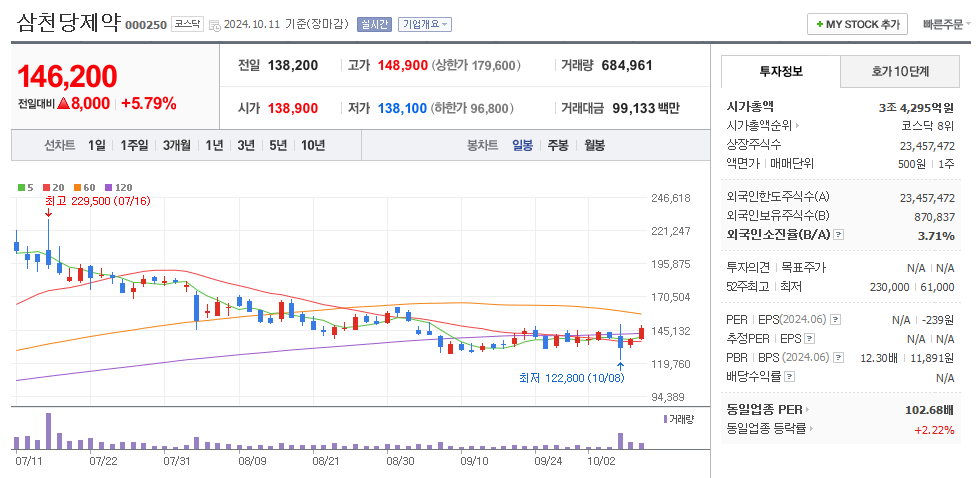Click the 실시간 real-time badge
Image resolution: width=976 pixels, height=478 pixels.
[373, 24]
